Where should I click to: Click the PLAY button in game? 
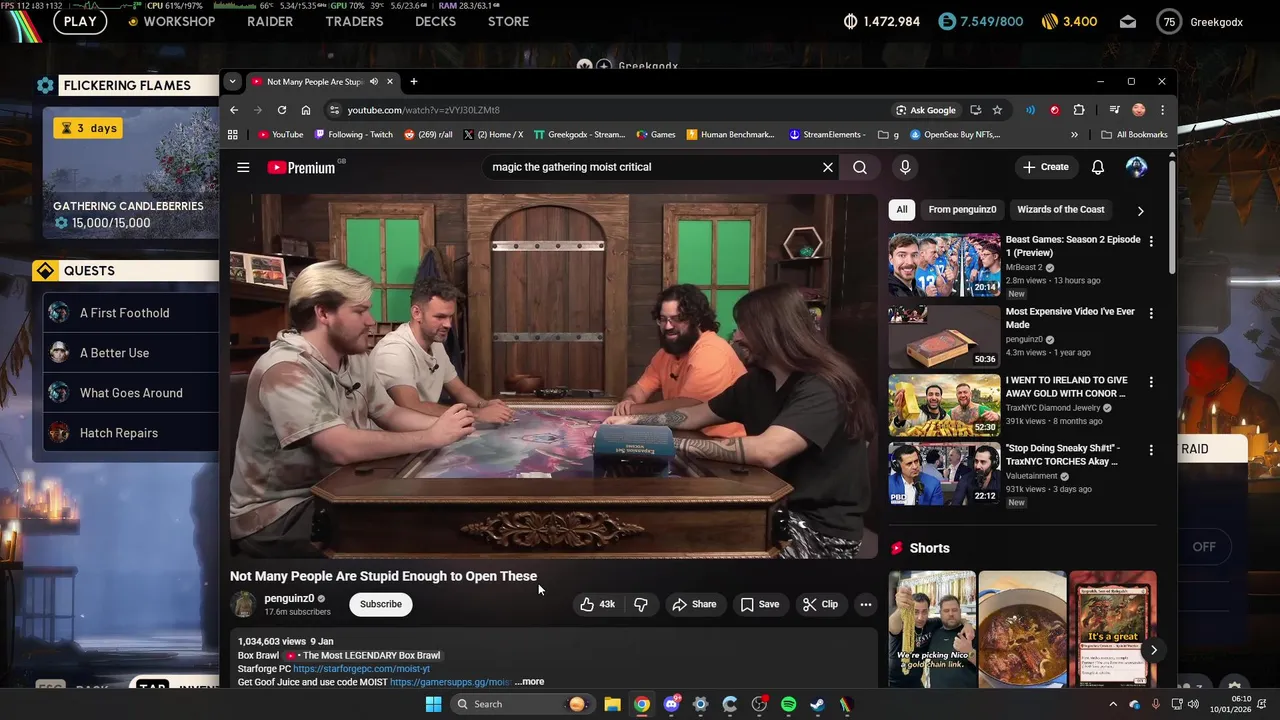pos(80,21)
